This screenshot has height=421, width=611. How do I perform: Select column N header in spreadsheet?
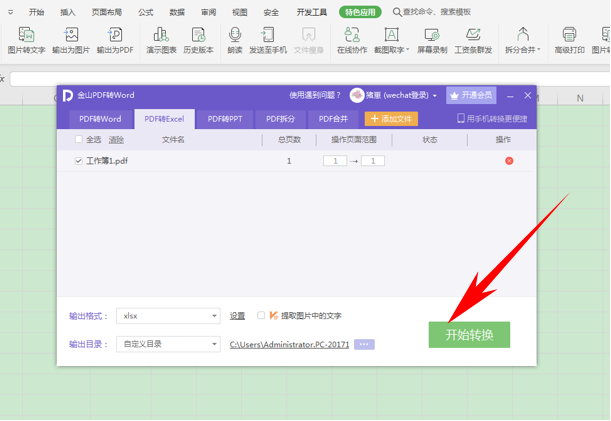[580, 99]
